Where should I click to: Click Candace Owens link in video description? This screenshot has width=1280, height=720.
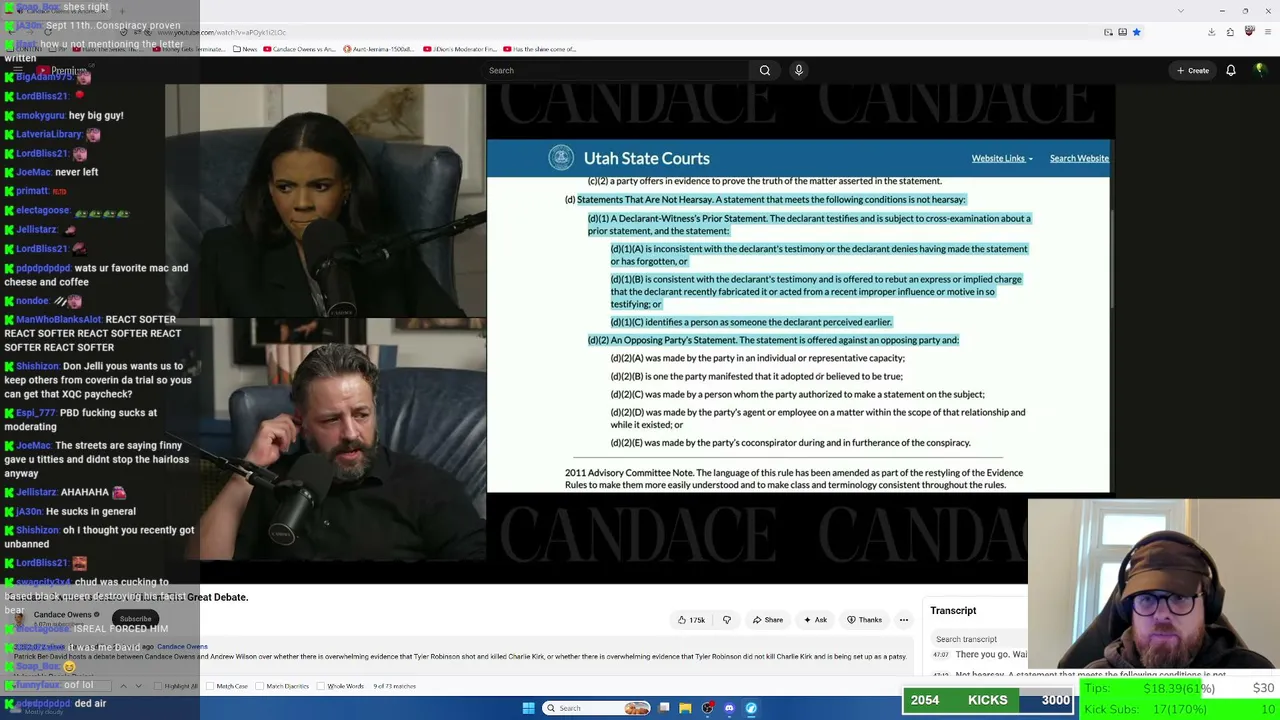click(182, 647)
